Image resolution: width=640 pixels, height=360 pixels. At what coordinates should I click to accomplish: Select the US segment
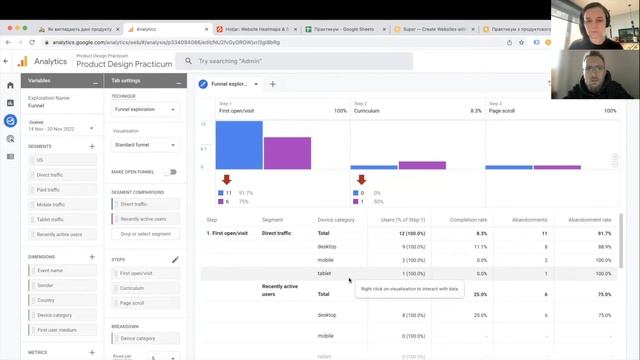click(x=62, y=160)
